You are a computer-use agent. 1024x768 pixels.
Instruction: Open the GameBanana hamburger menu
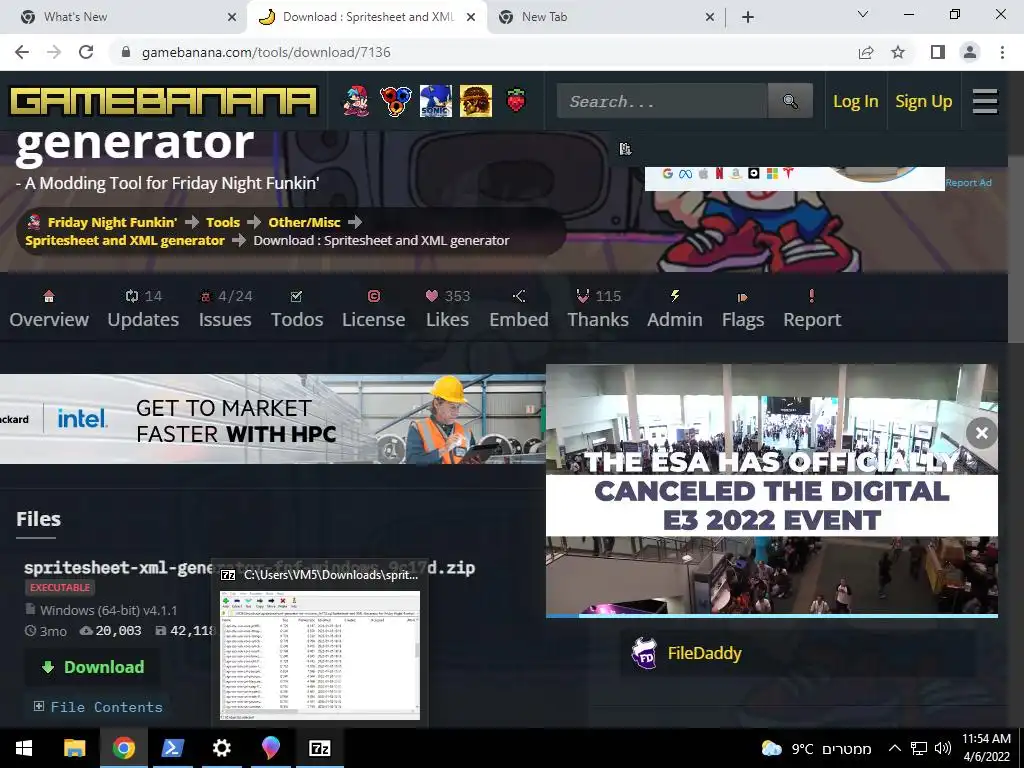[985, 101]
